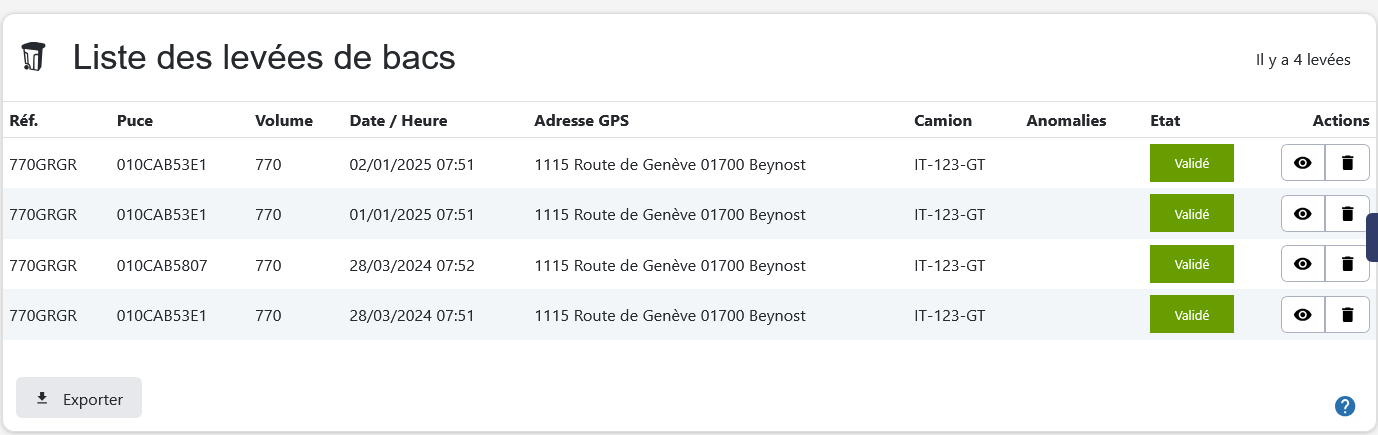Sort by the Puce column header
Screen dimensions: 1378x435
coord(135,121)
